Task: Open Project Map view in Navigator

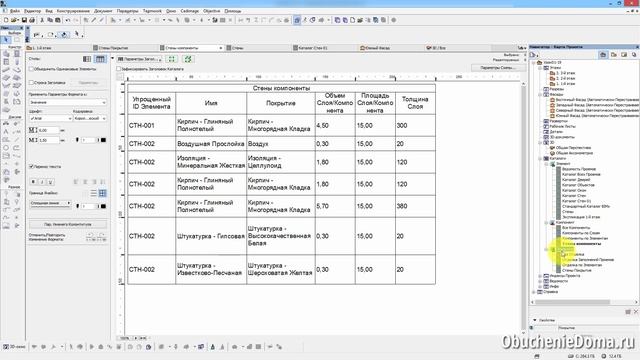Action: (603, 55)
